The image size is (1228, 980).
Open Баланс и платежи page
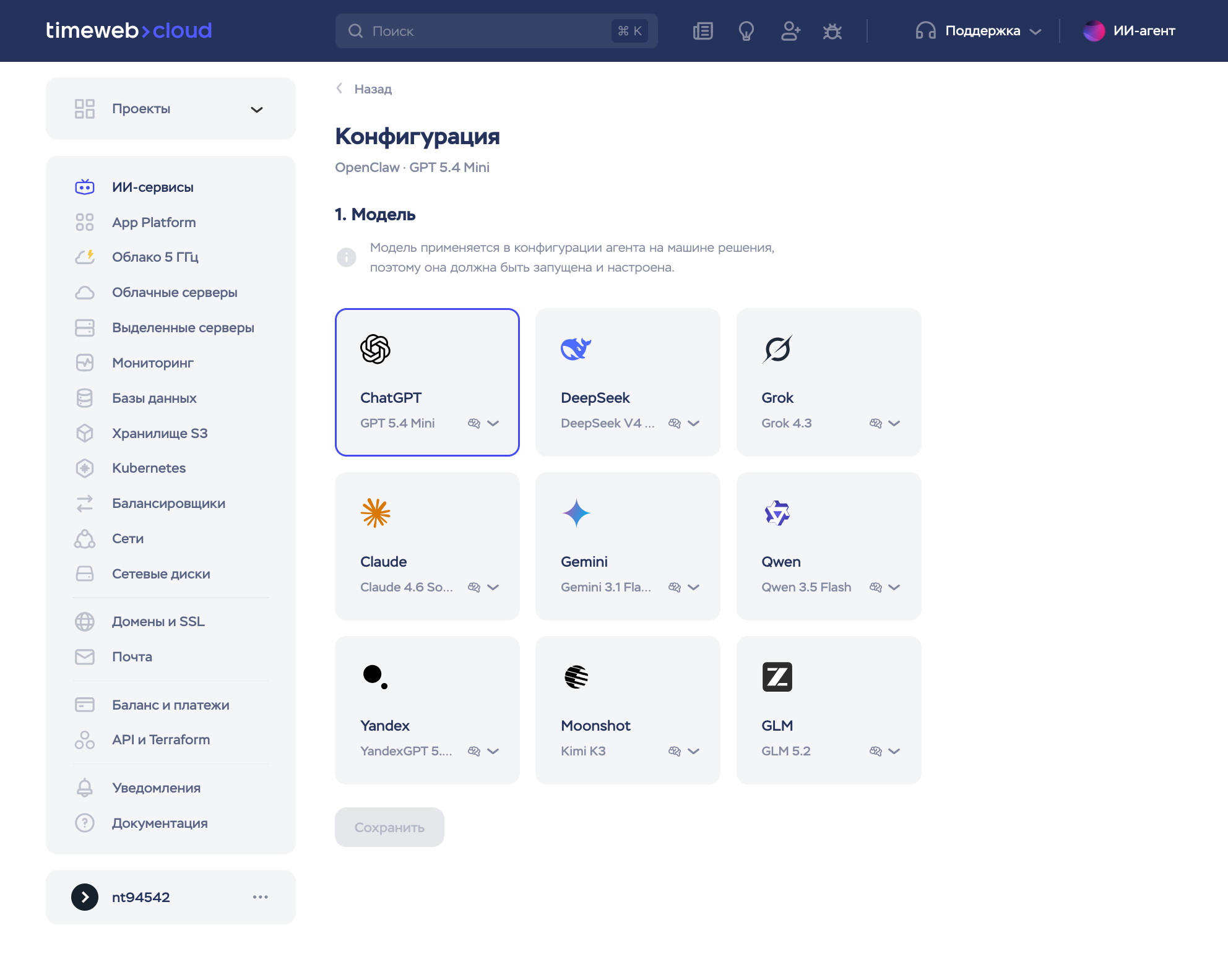click(x=171, y=705)
